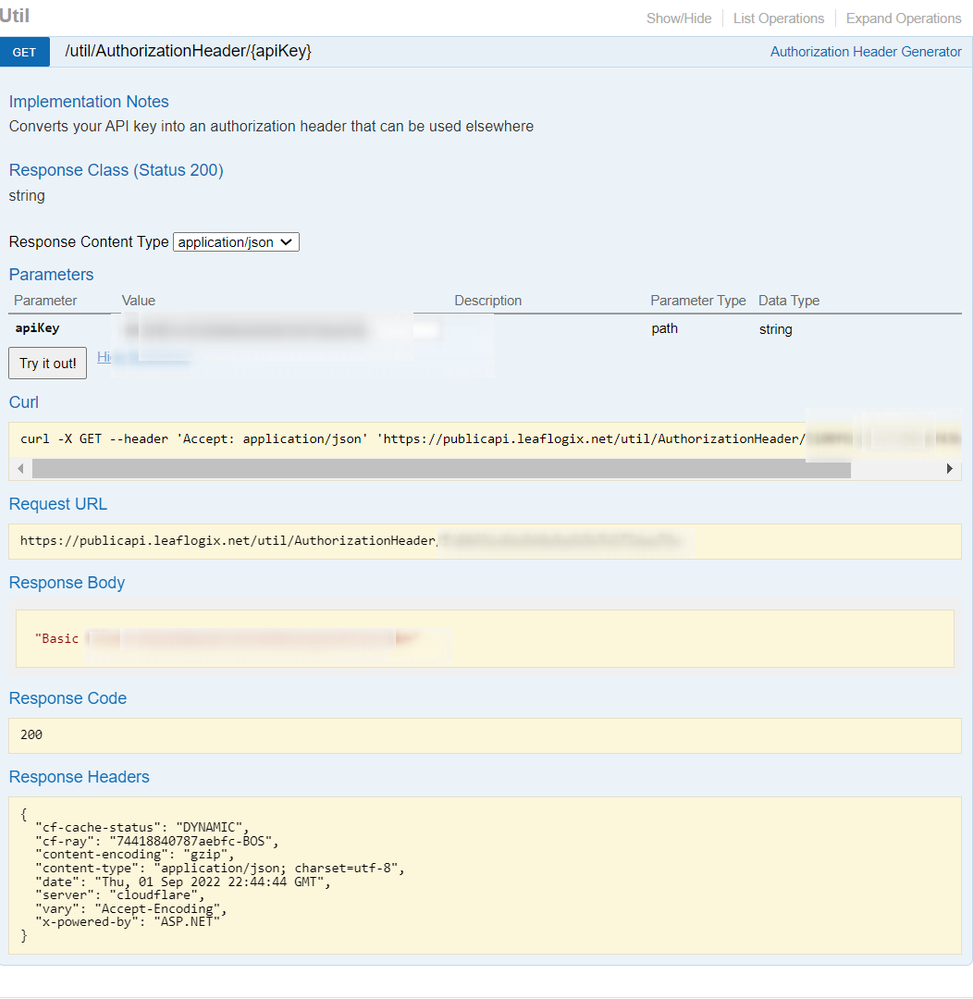Image resolution: width=973 pixels, height=999 pixels.
Task: Click Expand Operations link
Action: pos(903,18)
